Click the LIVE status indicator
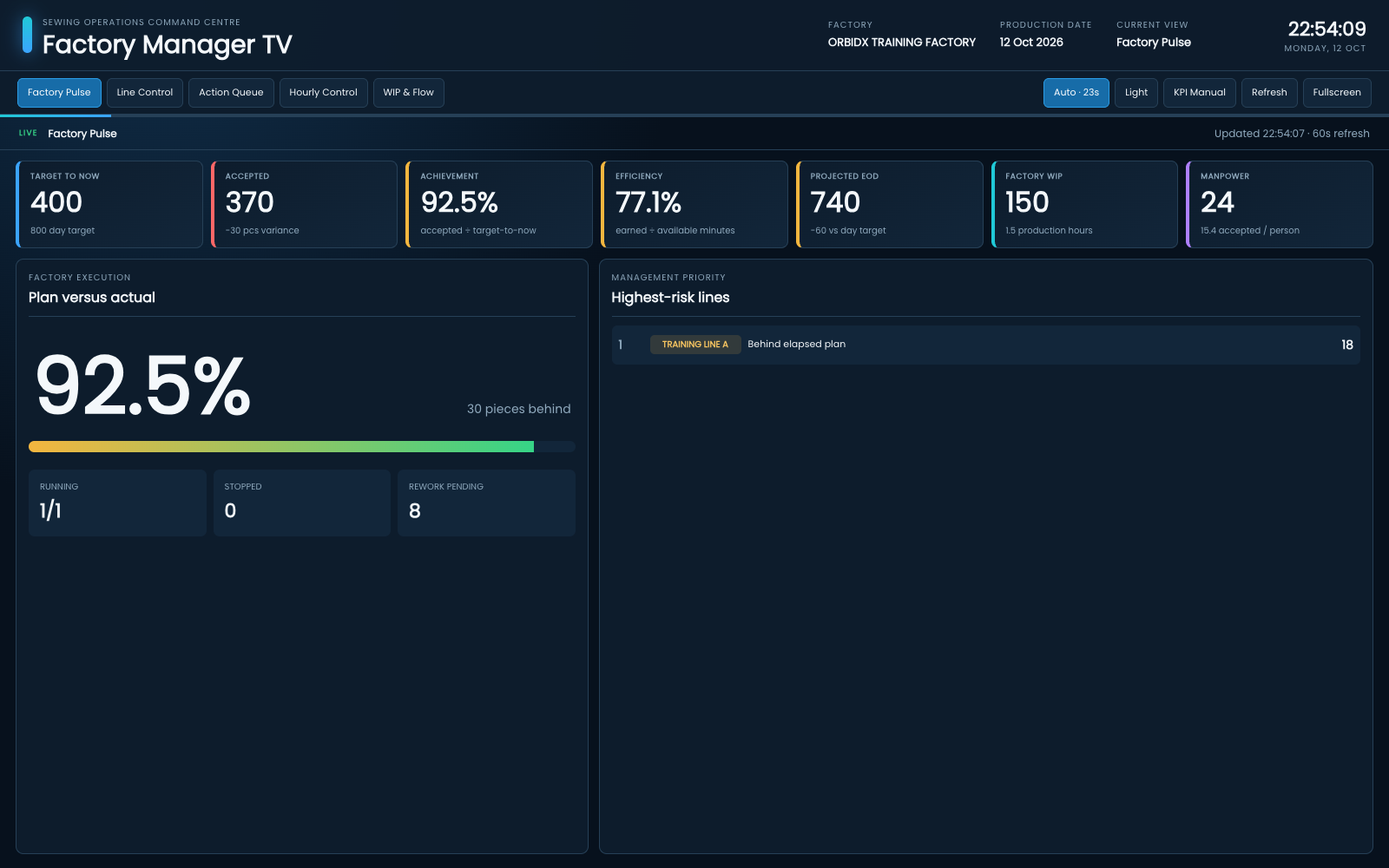Viewport: 1389px width, 868px height. click(x=28, y=133)
